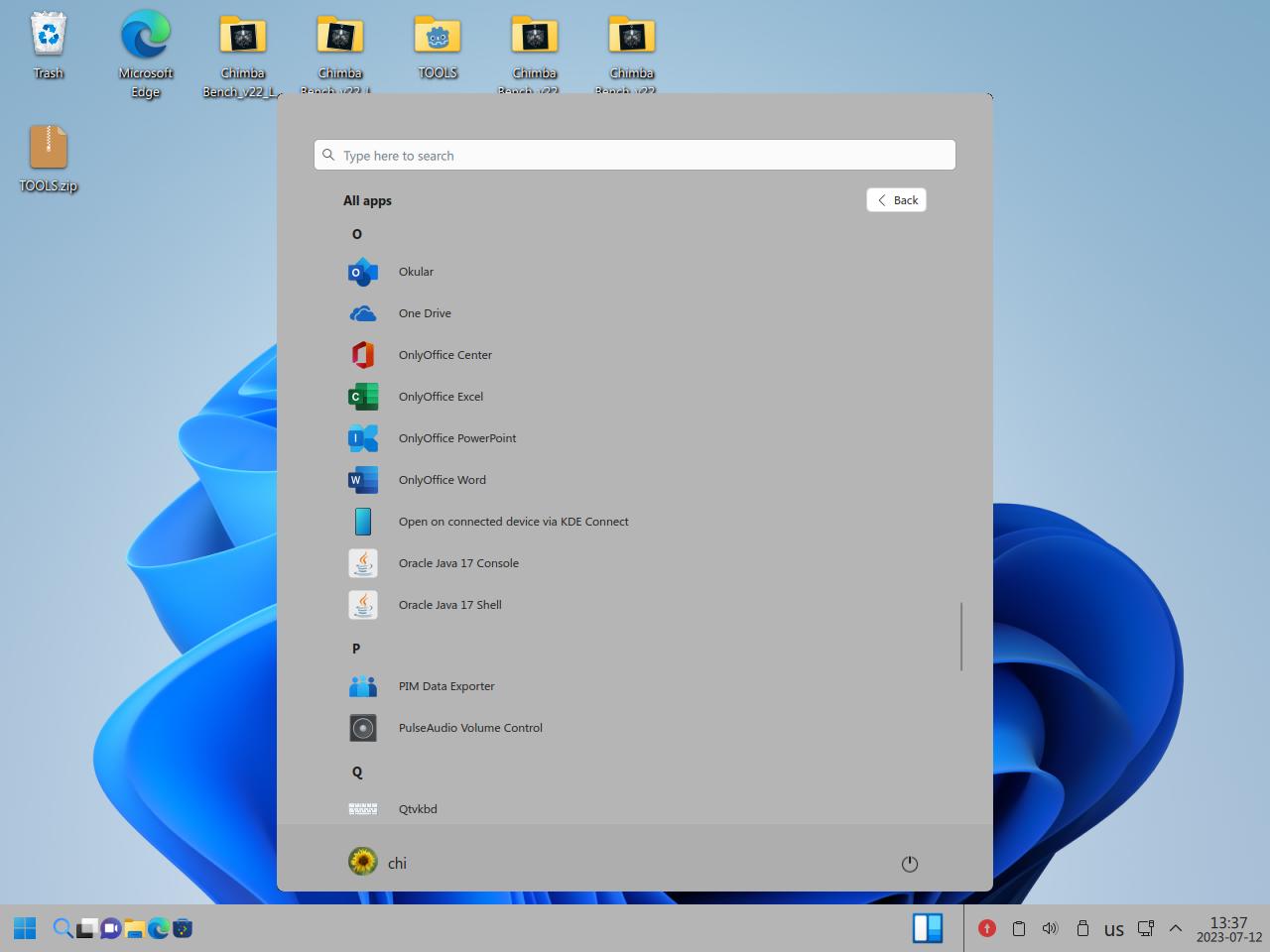Open the us keyboard layout switcher

coord(1113,929)
